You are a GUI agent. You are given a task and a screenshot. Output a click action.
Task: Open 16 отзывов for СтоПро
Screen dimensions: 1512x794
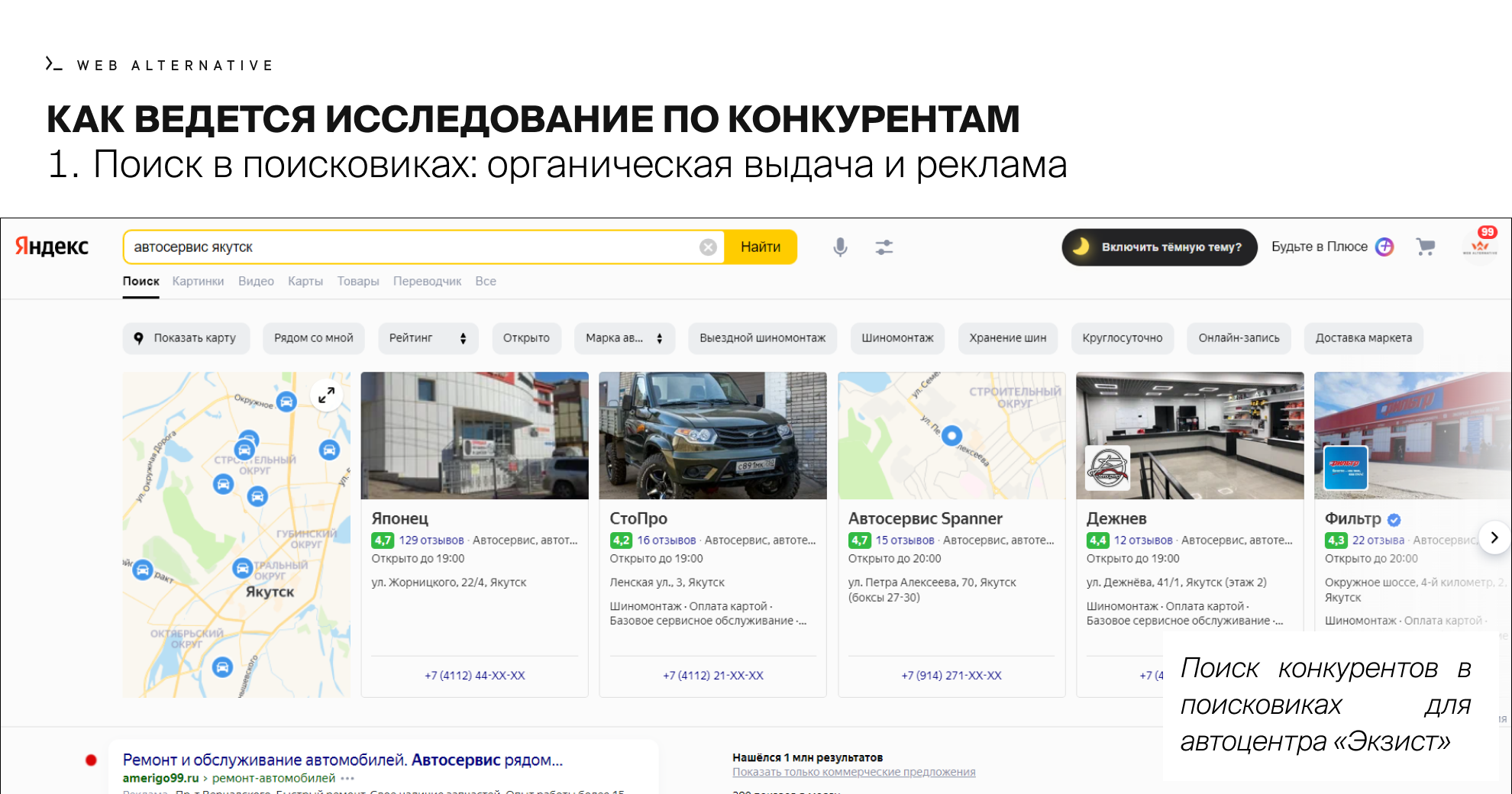pos(667,541)
